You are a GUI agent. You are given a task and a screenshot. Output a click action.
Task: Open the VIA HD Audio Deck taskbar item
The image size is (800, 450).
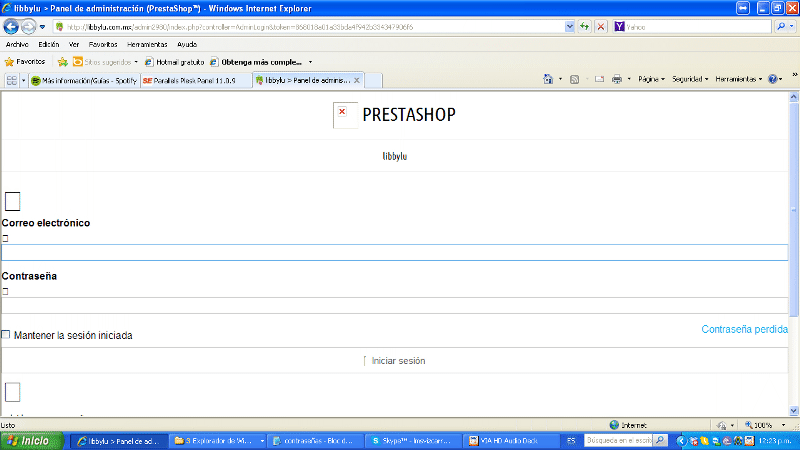click(x=512, y=441)
